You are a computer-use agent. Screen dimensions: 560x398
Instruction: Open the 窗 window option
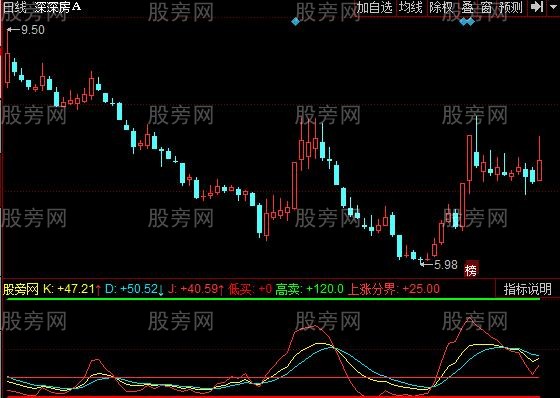click(x=486, y=8)
